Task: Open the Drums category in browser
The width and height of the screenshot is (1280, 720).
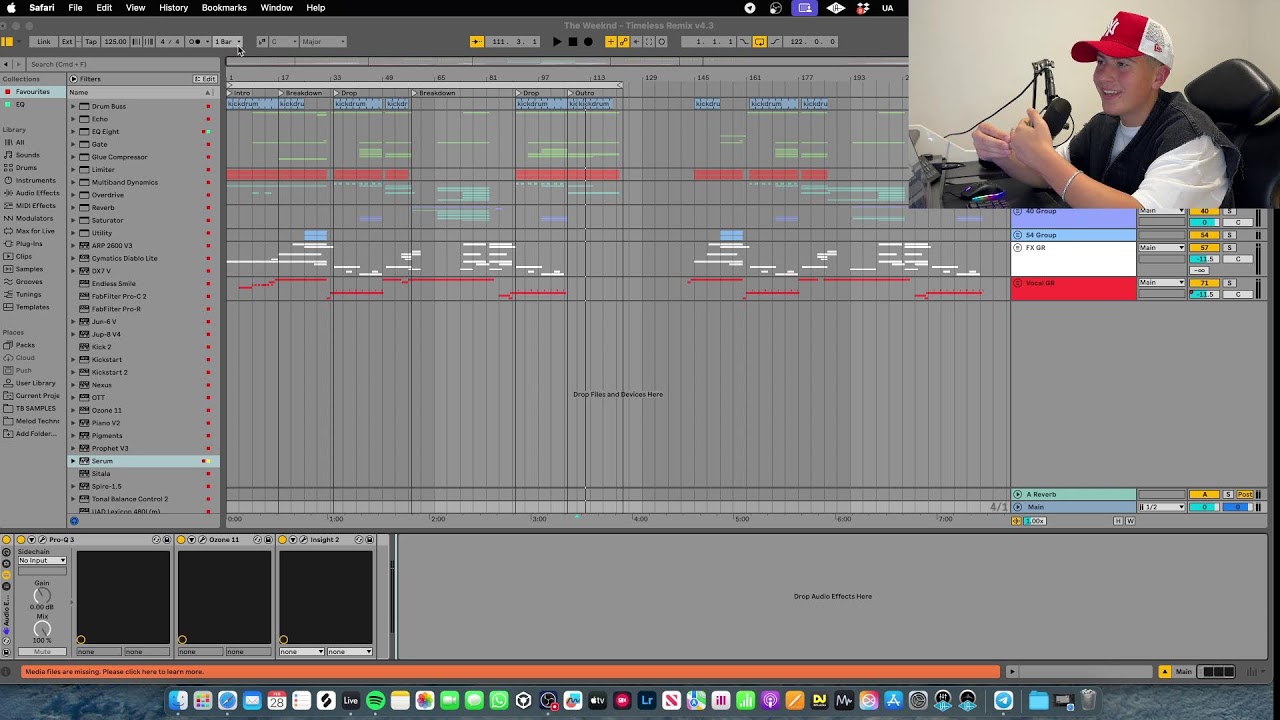Action: pyautogui.click(x=26, y=168)
